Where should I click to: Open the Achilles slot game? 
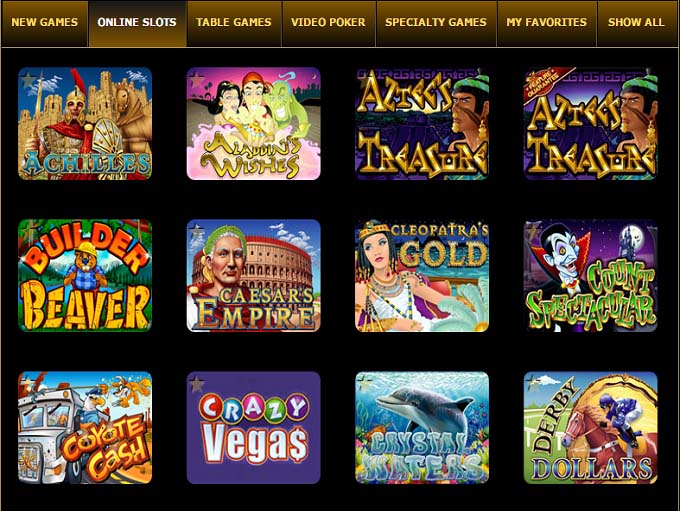pyautogui.click(x=85, y=124)
